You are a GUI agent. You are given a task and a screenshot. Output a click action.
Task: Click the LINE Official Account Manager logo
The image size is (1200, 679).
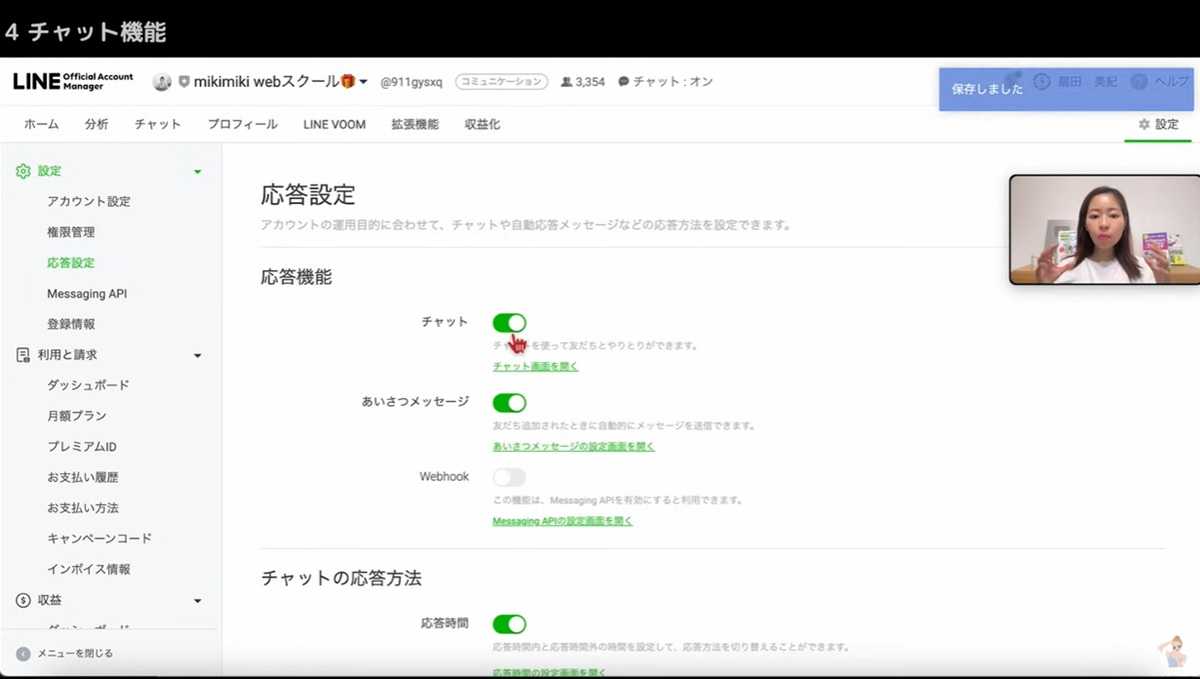pyautogui.click(x=73, y=82)
